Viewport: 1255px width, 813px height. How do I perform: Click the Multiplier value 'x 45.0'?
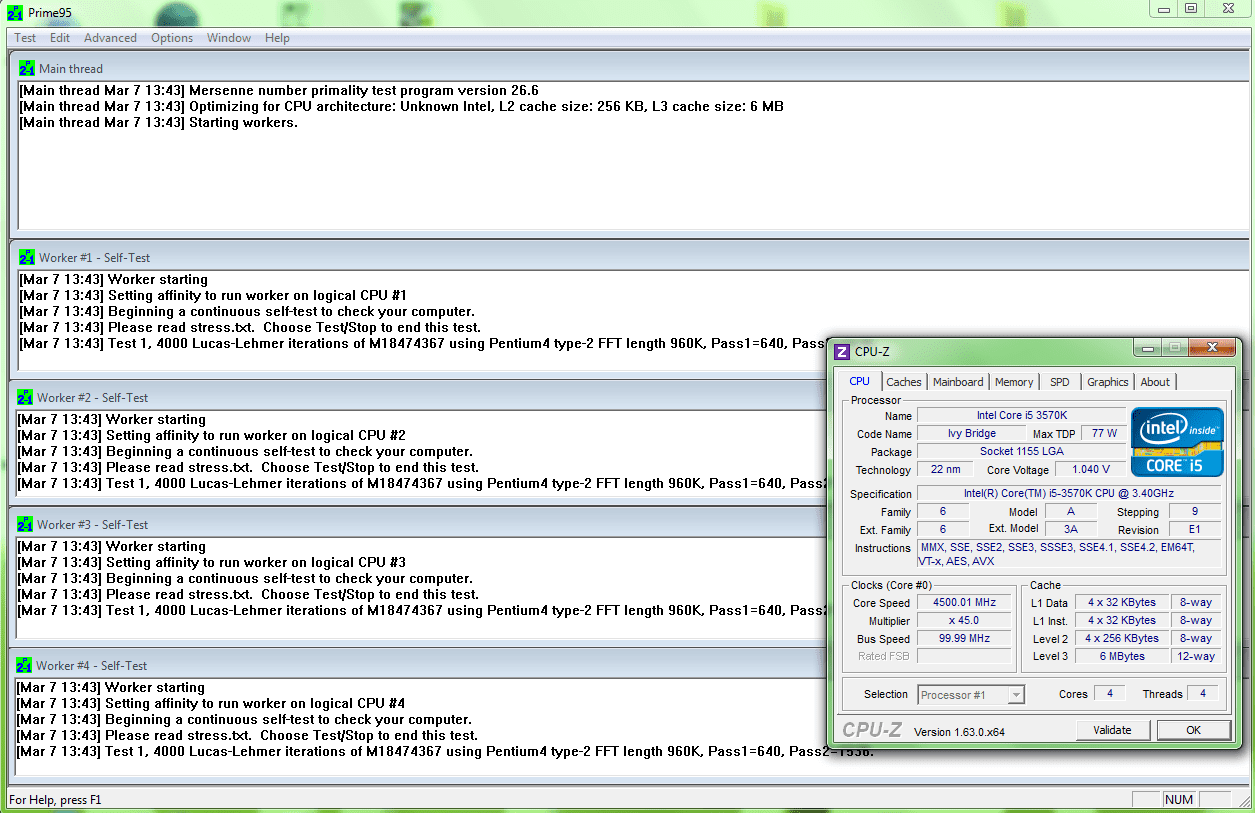click(965, 621)
